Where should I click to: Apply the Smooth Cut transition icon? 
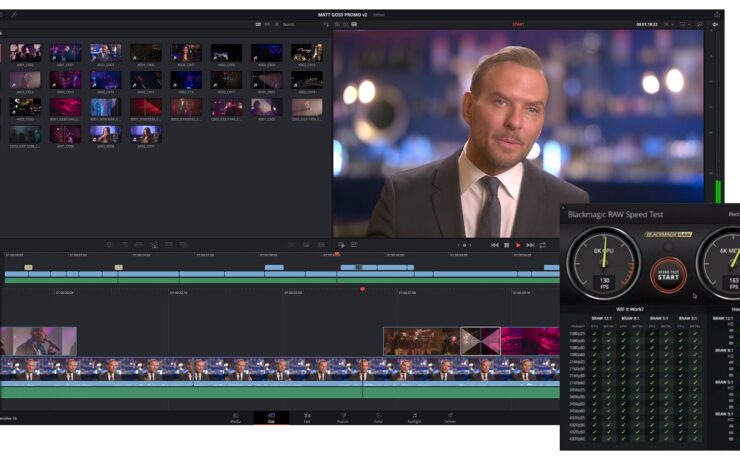(321, 245)
